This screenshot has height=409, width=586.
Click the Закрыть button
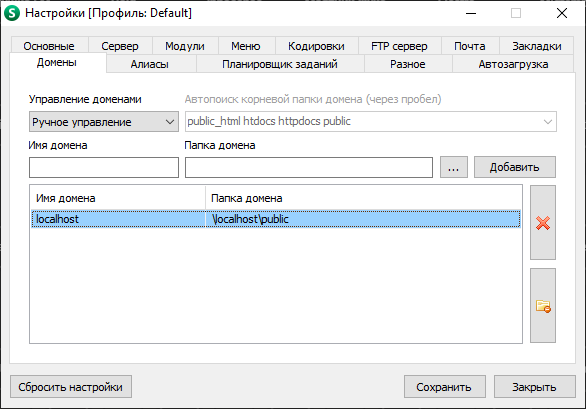point(534,387)
